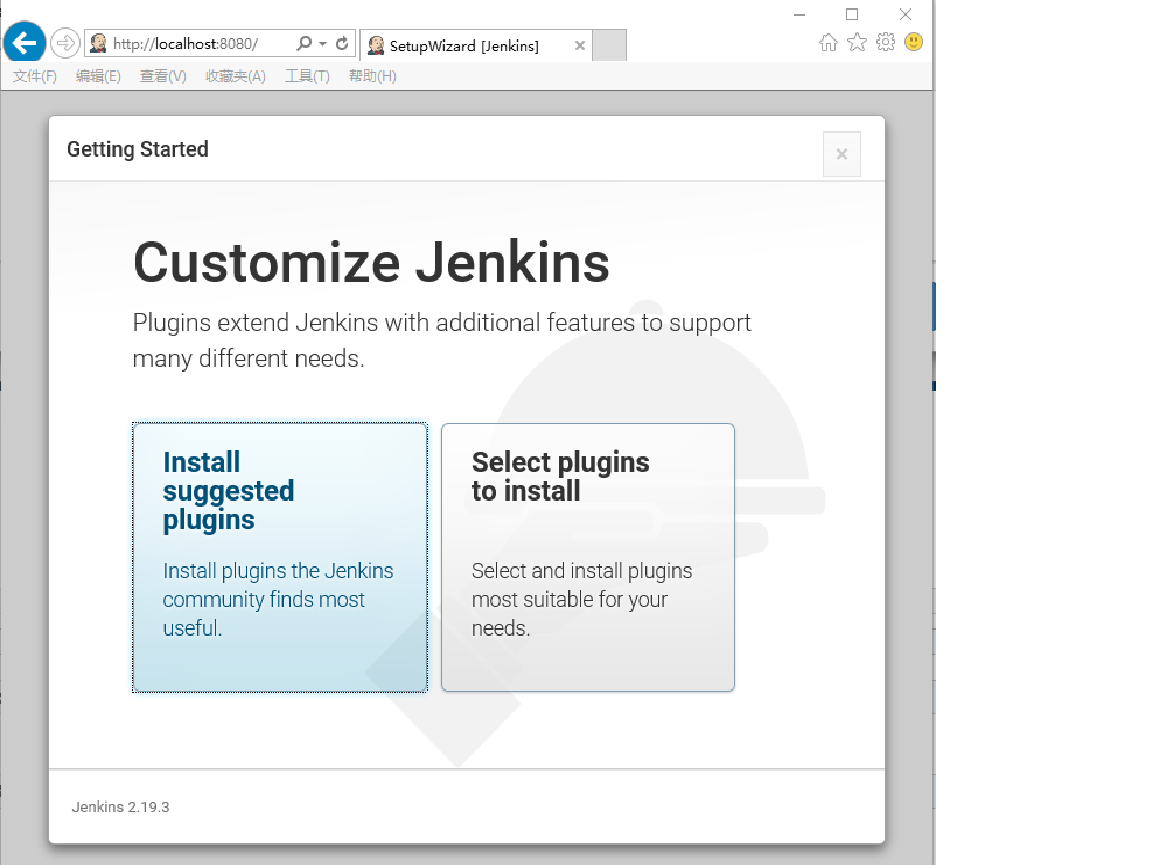Screen dimensions: 1152x865
Task: Click the Jenkins 2.19.3 version text
Action: (120, 807)
